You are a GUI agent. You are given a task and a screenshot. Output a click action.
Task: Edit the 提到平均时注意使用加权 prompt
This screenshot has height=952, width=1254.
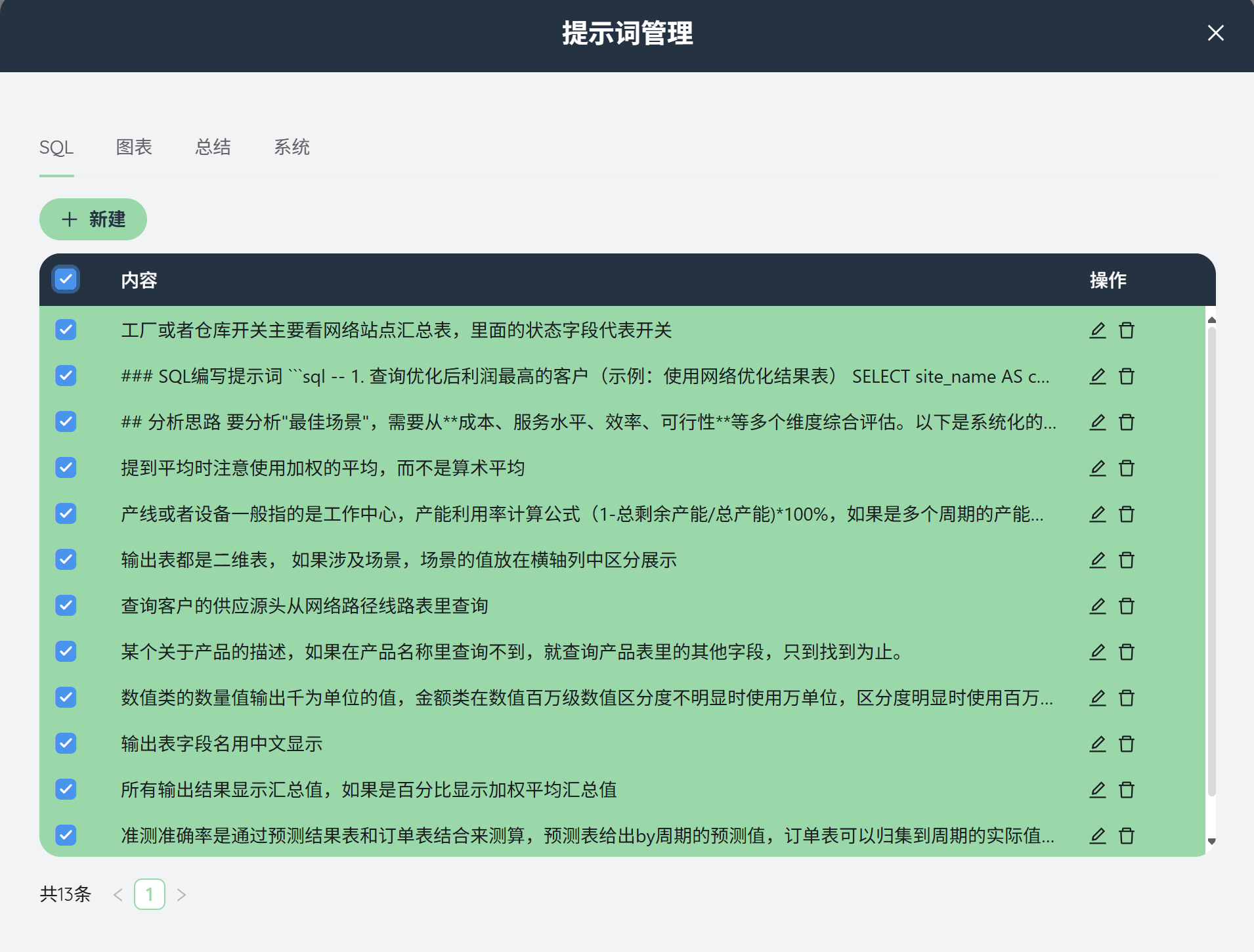[x=1098, y=468]
